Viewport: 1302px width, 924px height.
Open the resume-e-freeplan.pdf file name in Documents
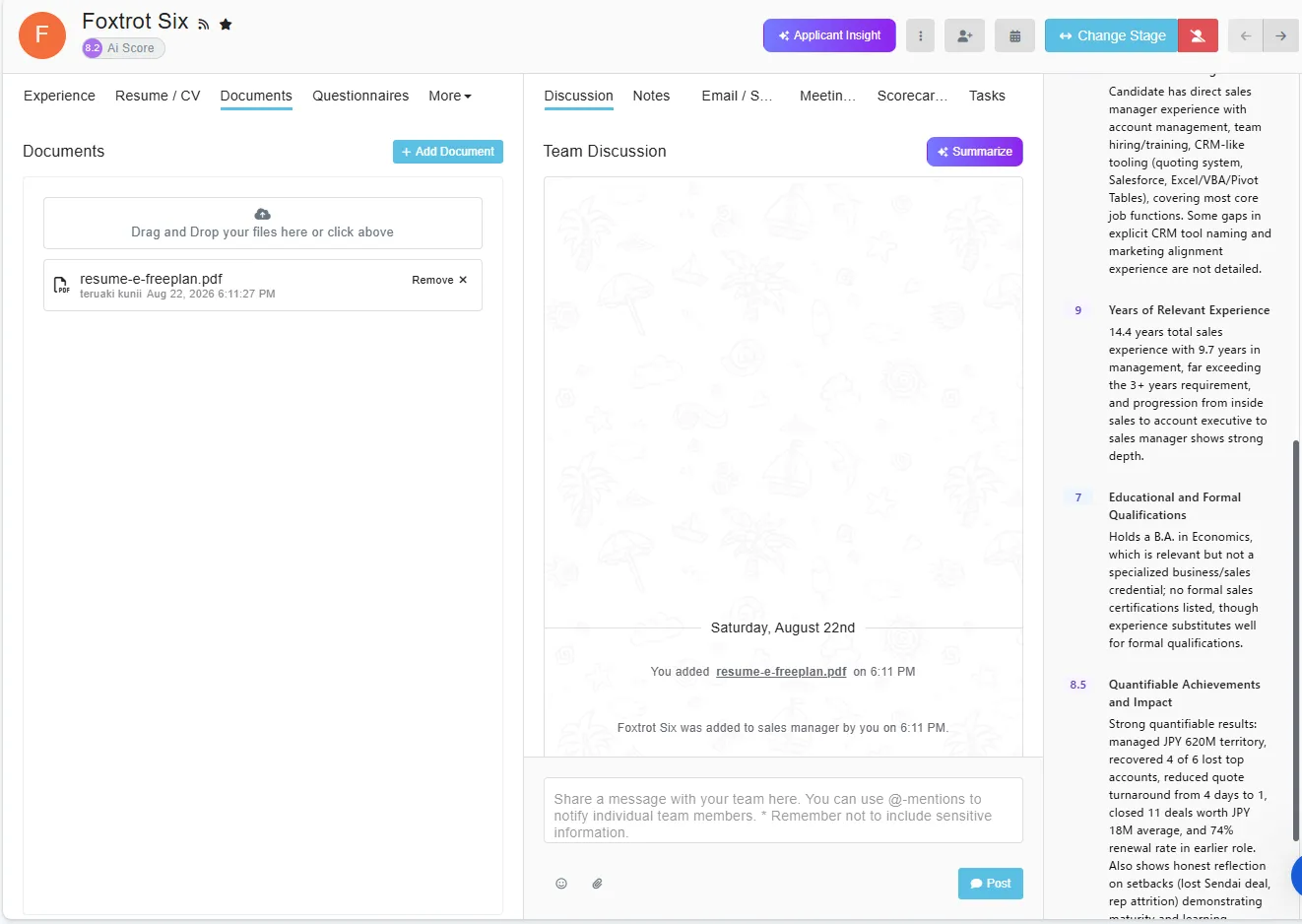point(151,279)
